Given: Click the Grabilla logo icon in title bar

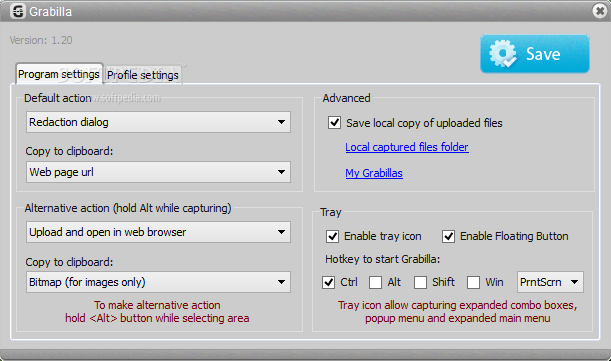Looking at the screenshot, I should click(x=17, y=11).
